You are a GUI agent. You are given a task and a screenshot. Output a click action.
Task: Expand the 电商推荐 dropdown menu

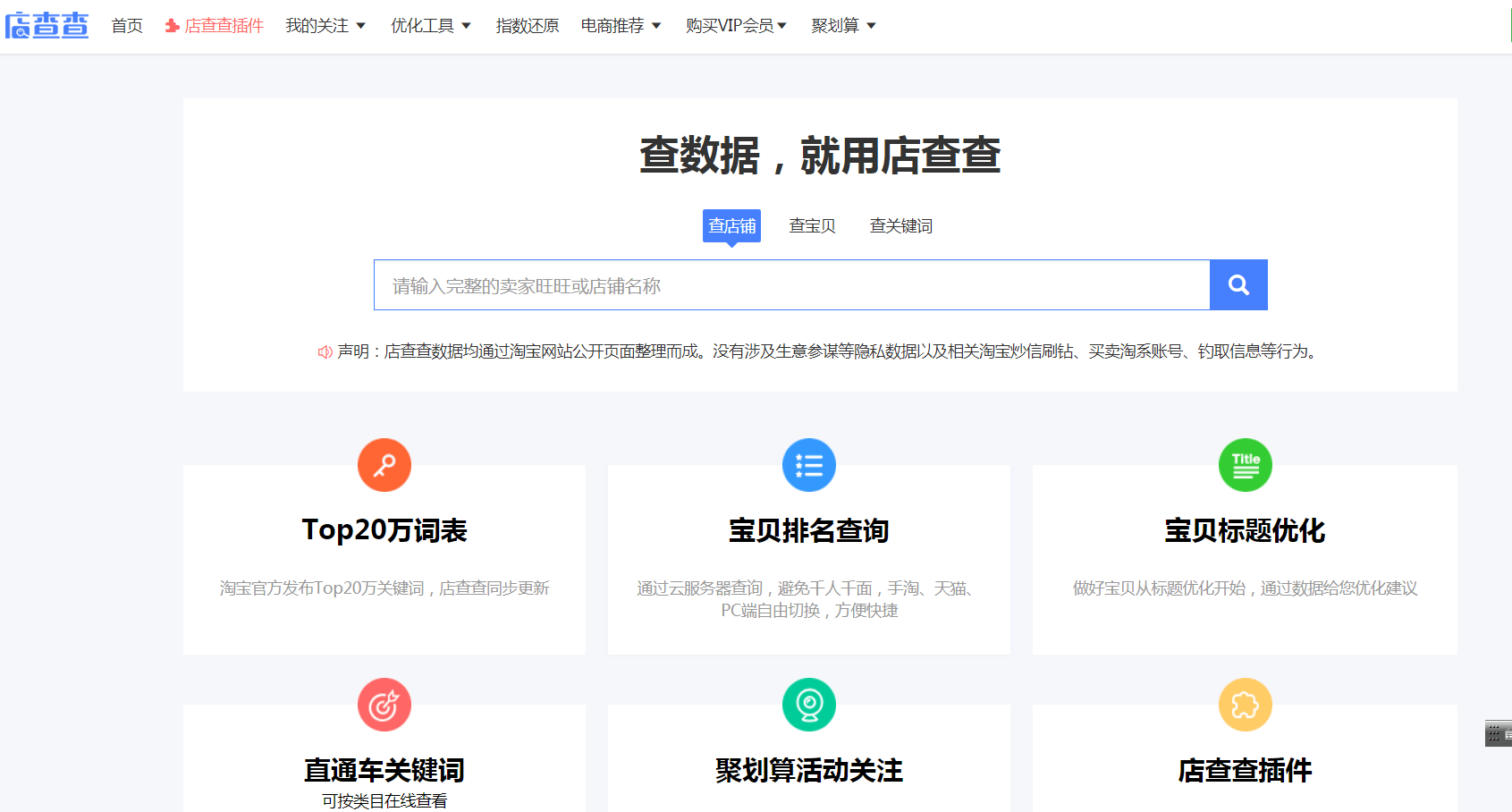click(x=621, y=26)
